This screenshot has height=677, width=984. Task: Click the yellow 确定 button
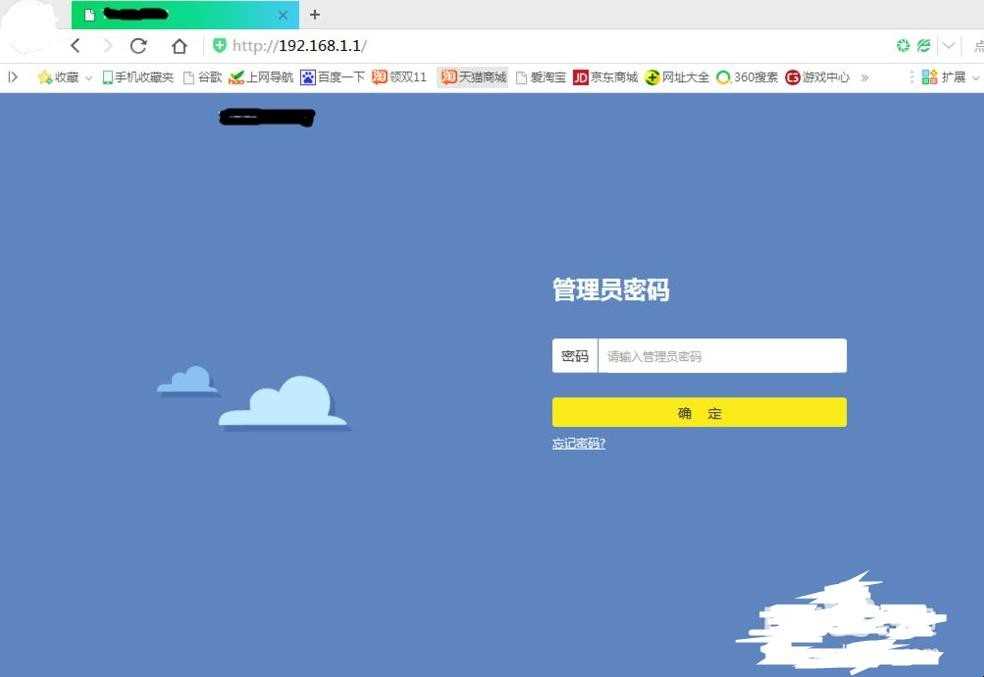coord(699,412)
